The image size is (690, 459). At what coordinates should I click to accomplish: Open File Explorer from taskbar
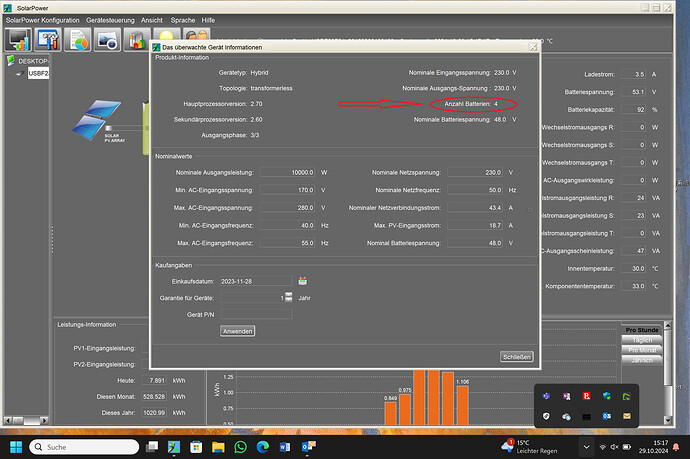pos(218,447)
